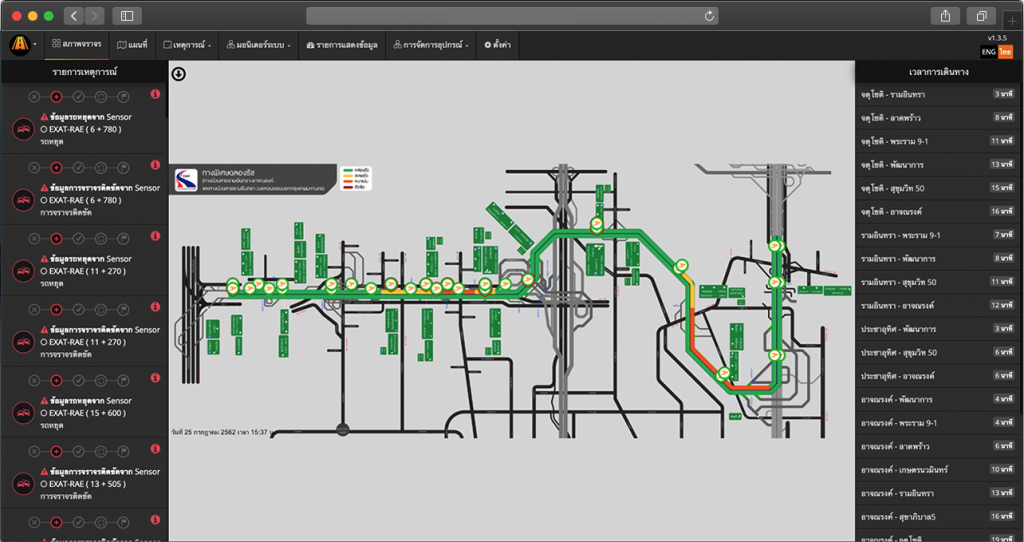The width and height of the screenshot is (1024, 542).
Task: Click the info icon on the 15 + 600 event
Action: coord(155,377)
